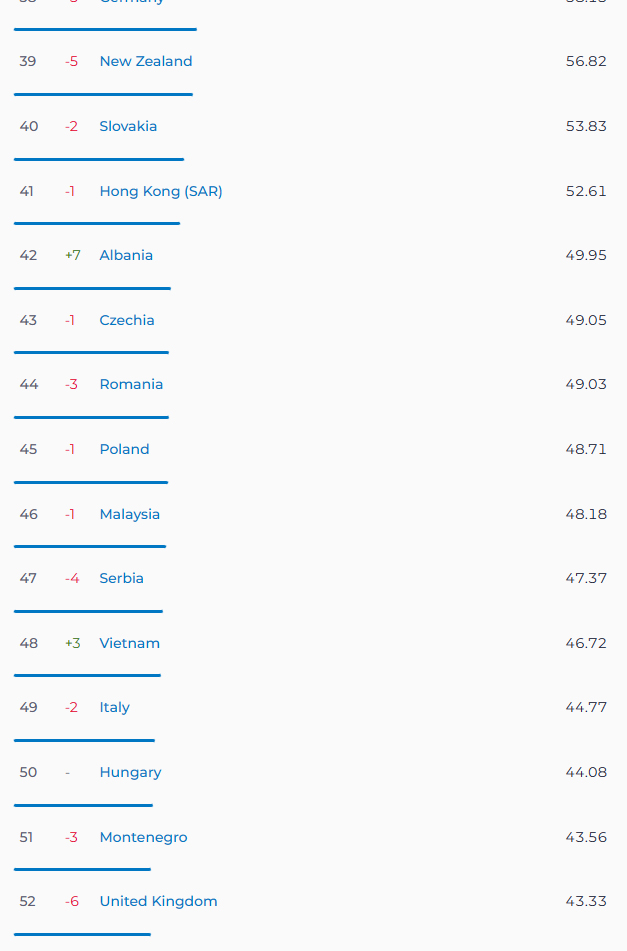Click the rank number 50 beside Hungary
The height and width of the screenshot is (951, 627).
point(28,773)
